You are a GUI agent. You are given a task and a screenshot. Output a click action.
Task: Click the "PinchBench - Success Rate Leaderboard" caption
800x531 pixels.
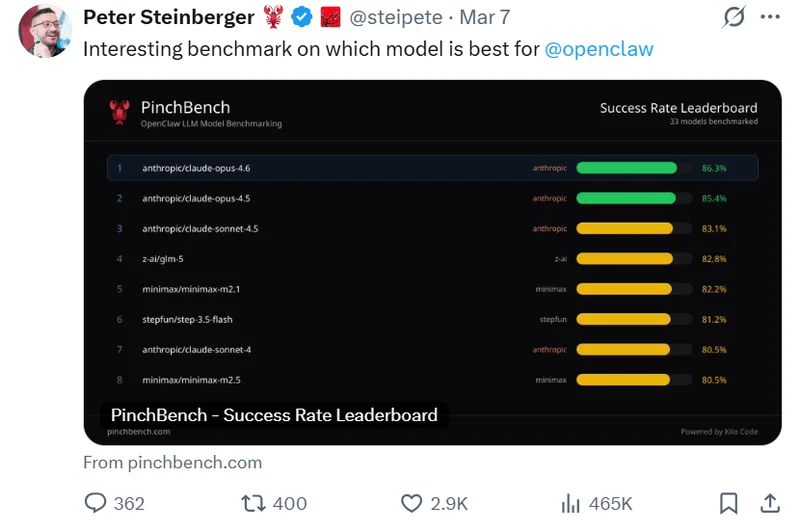[274, 415]
